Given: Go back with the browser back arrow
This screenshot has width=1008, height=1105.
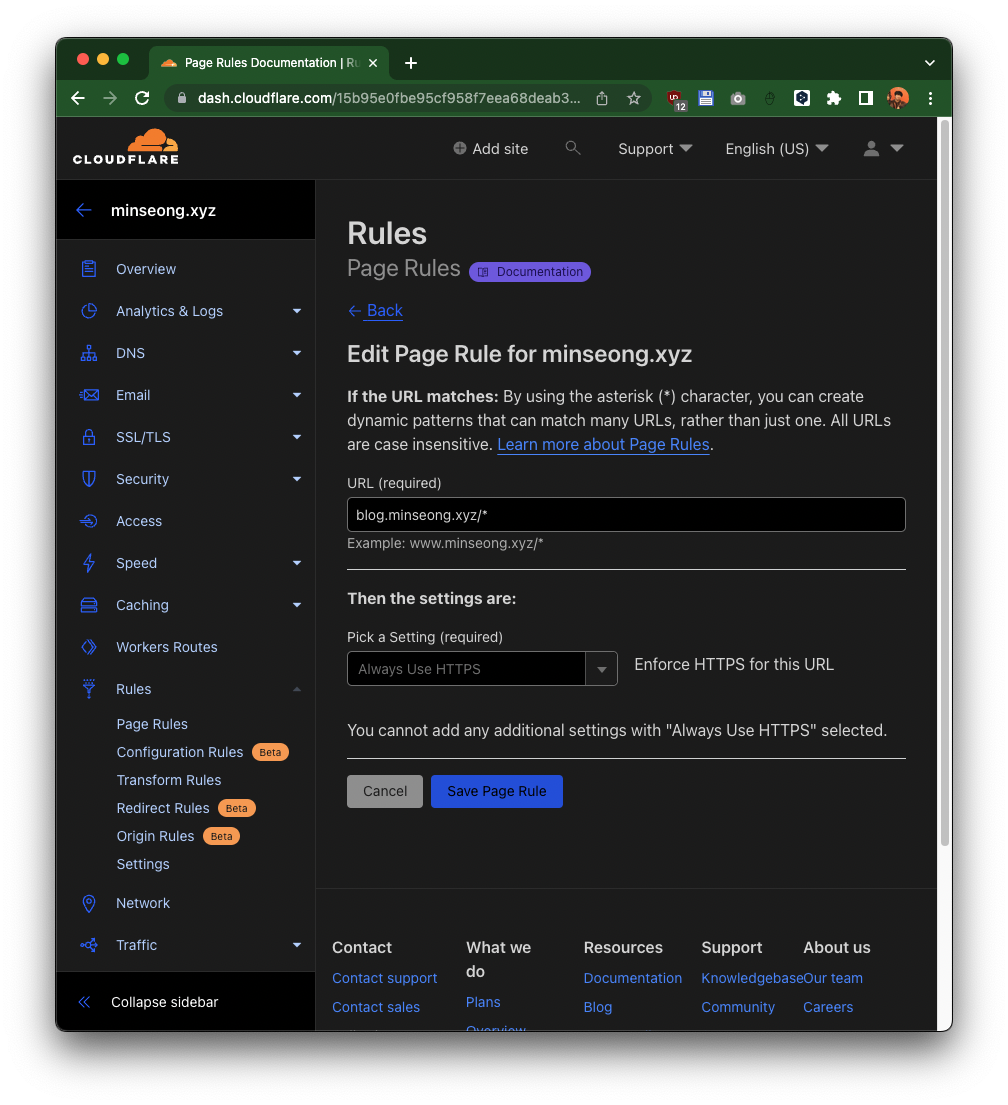Looking at the screenshot, I should pos(78,98).
